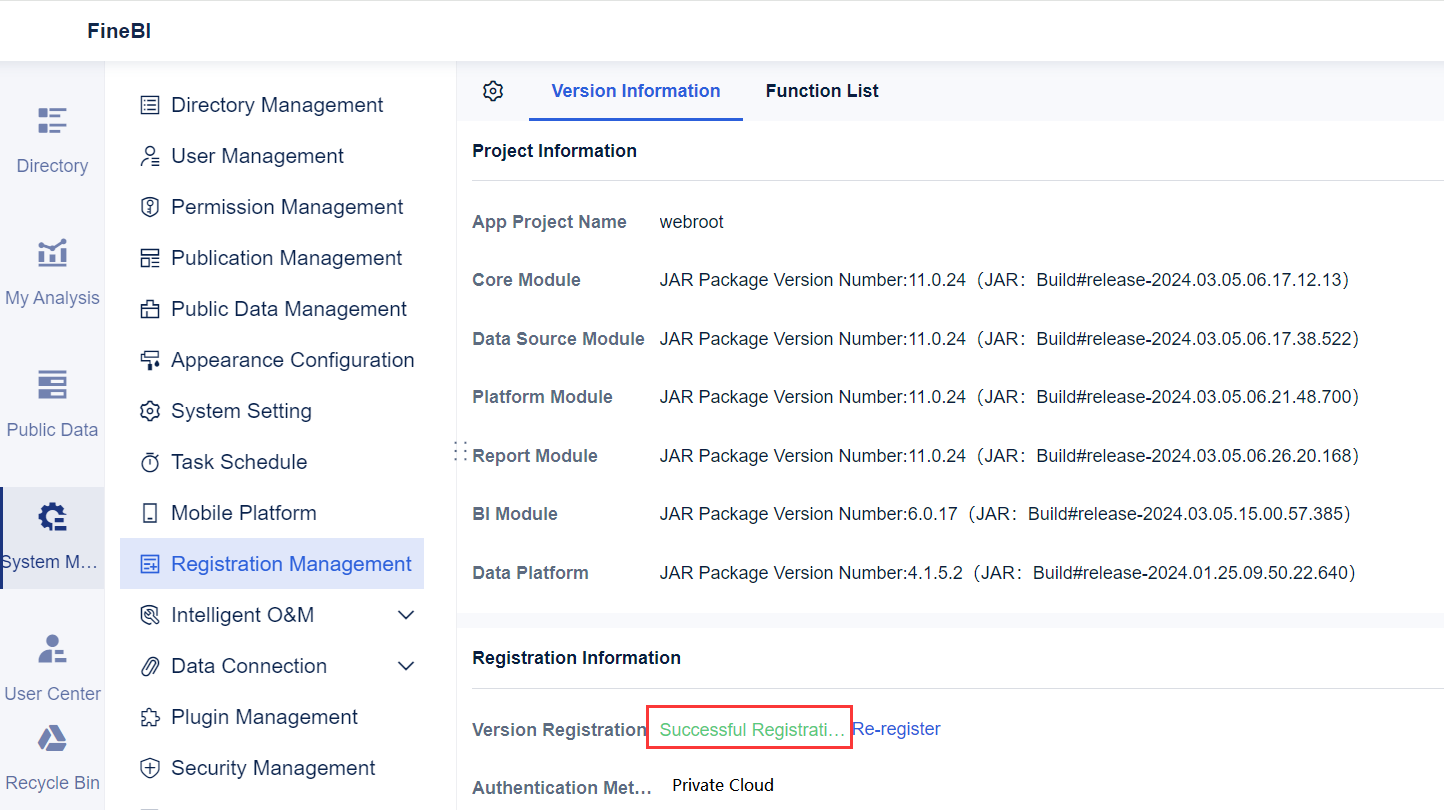Open User Management in the menu

tap(256, 155)
